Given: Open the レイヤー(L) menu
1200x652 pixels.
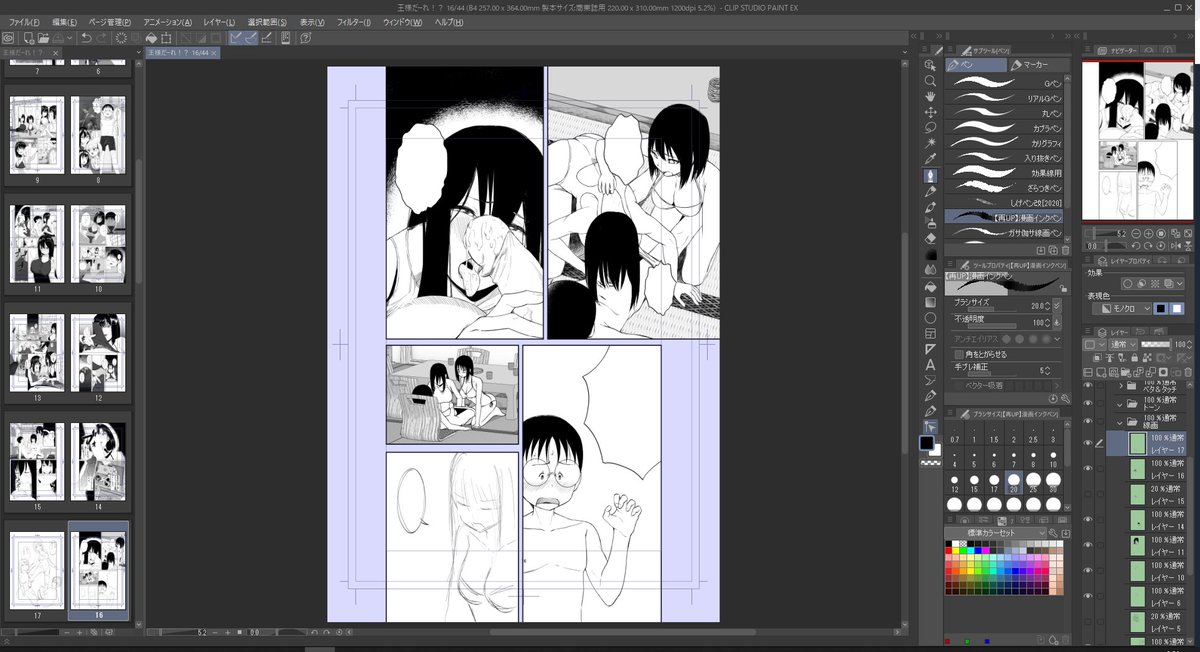Looking at the screenshot, I should coord(219,22).
